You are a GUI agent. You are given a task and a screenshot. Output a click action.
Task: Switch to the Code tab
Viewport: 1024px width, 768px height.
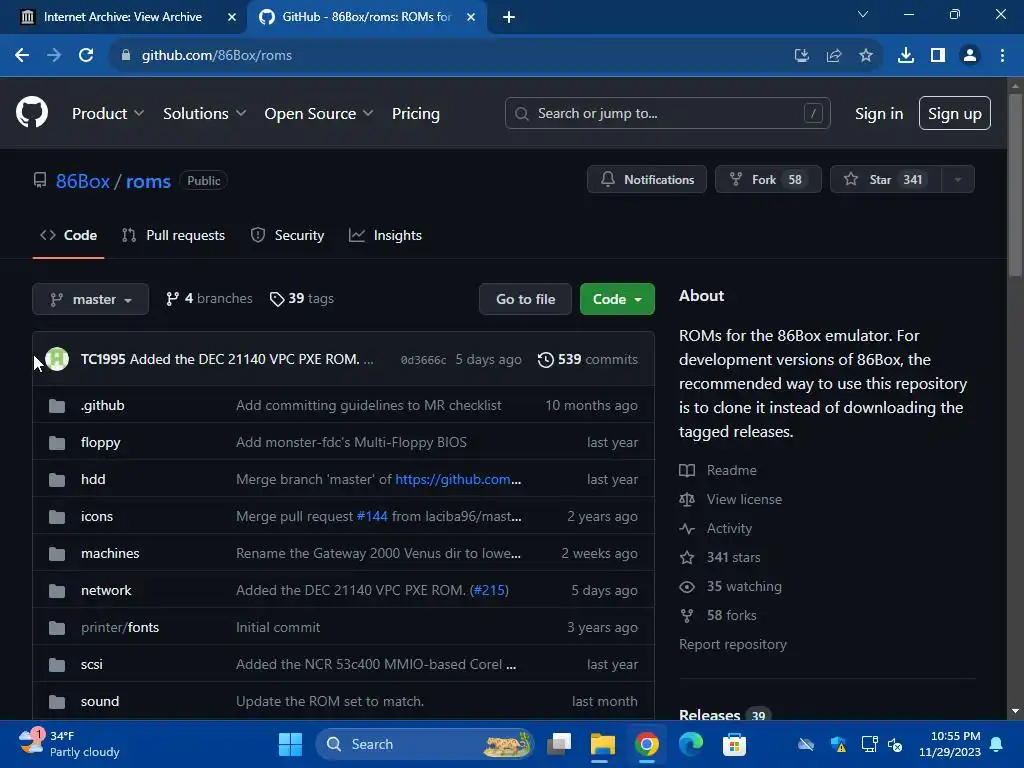(69, 235)
